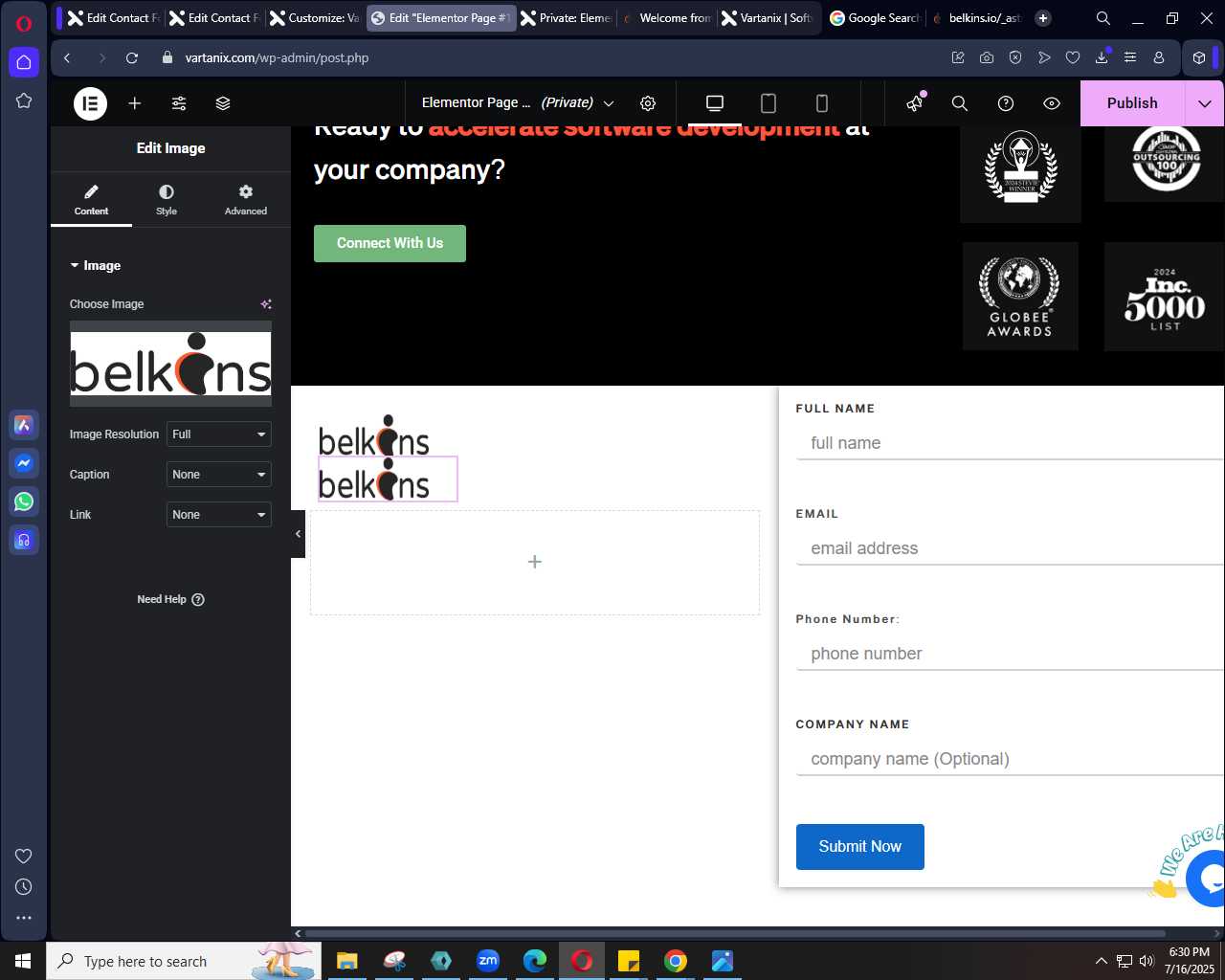Click the Connect With Us button

click(x=390, y=243)
